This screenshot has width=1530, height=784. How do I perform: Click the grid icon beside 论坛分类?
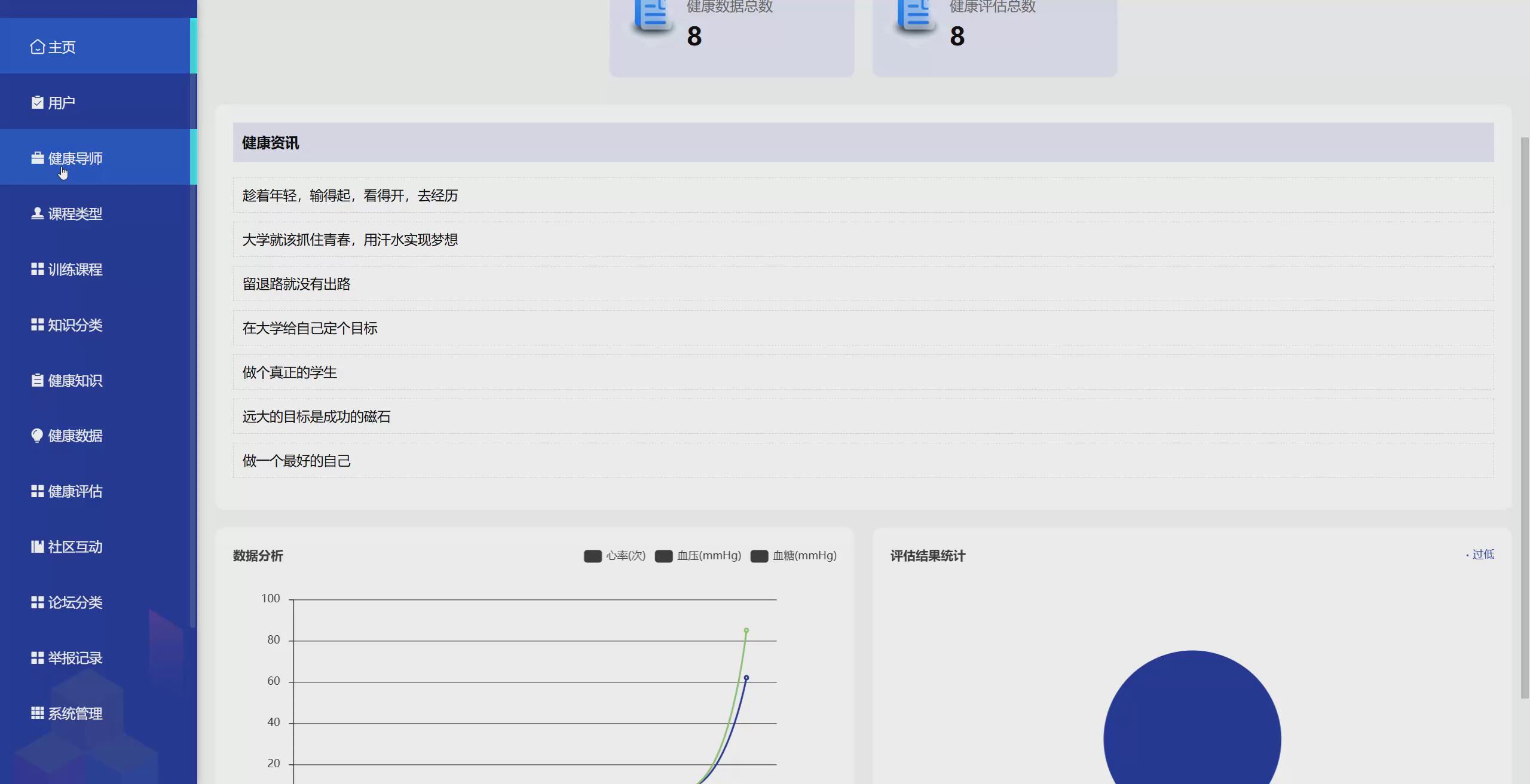pyautogui.click(x=38, y=602)
